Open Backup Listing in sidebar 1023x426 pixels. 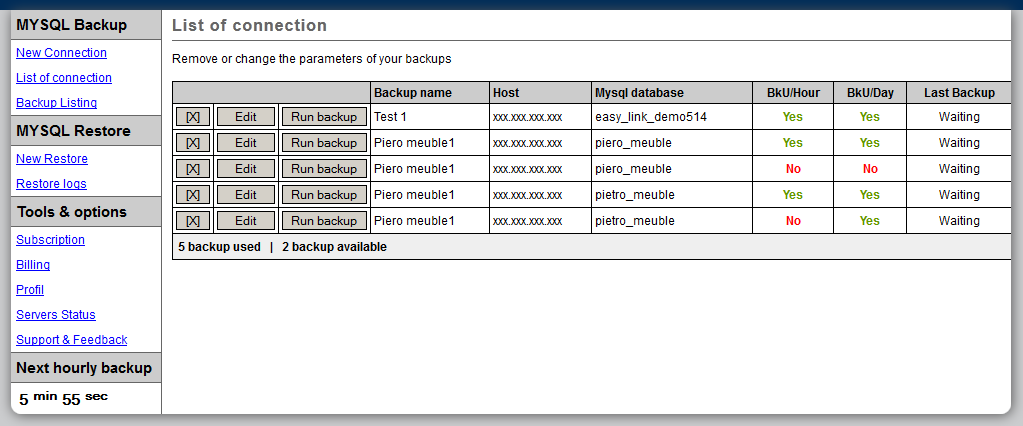click(56, 103)
